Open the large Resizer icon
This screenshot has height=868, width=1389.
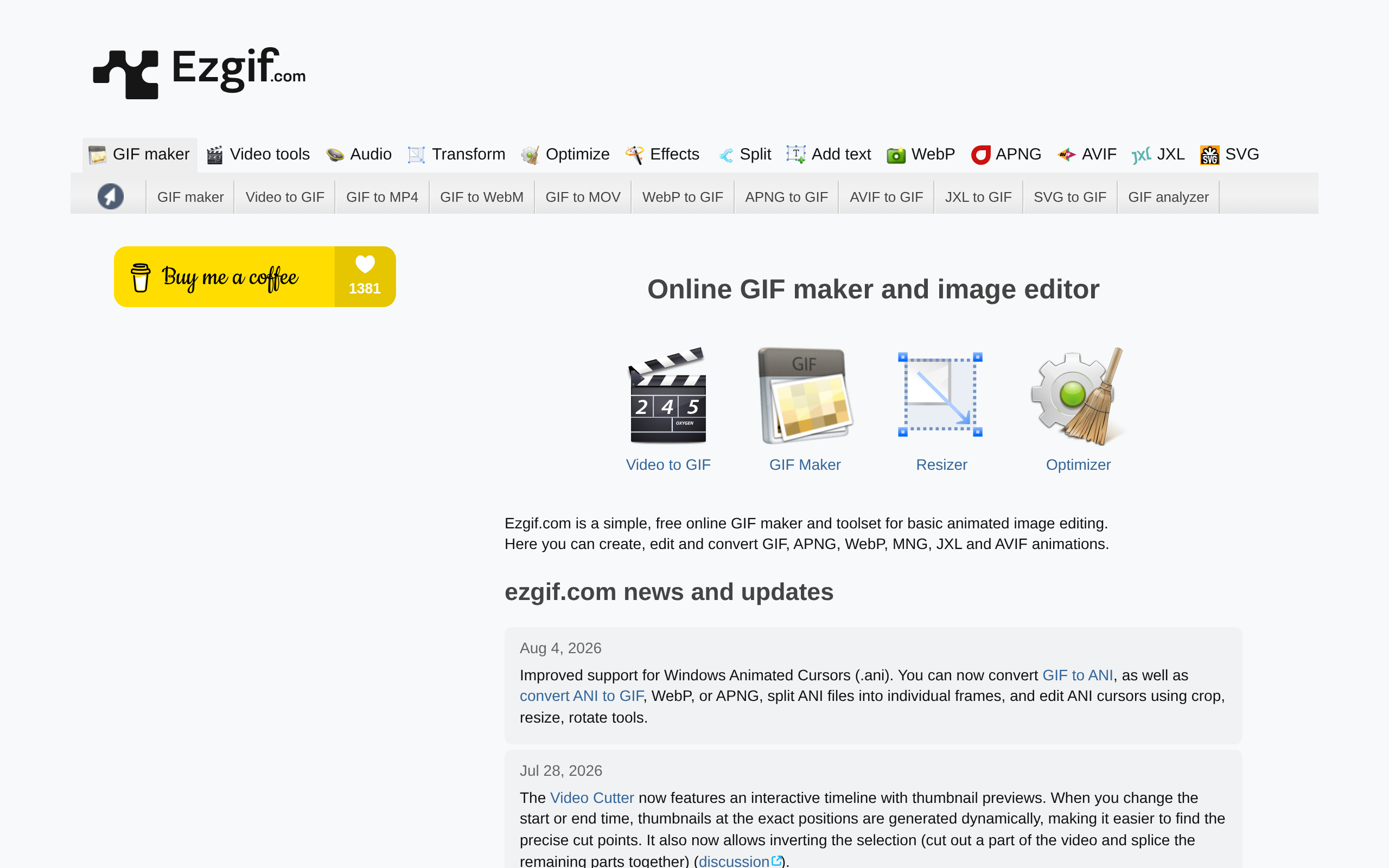[940, 395]
